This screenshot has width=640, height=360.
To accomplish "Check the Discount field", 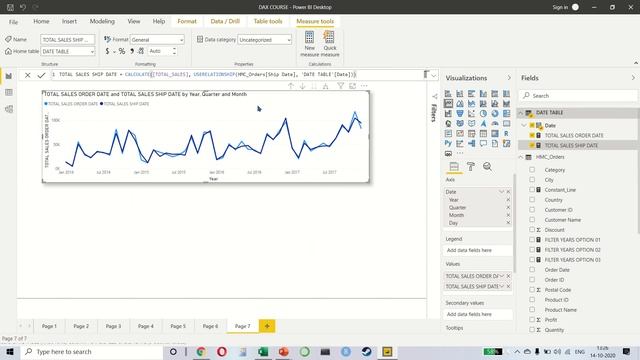I will pos(532,230).
